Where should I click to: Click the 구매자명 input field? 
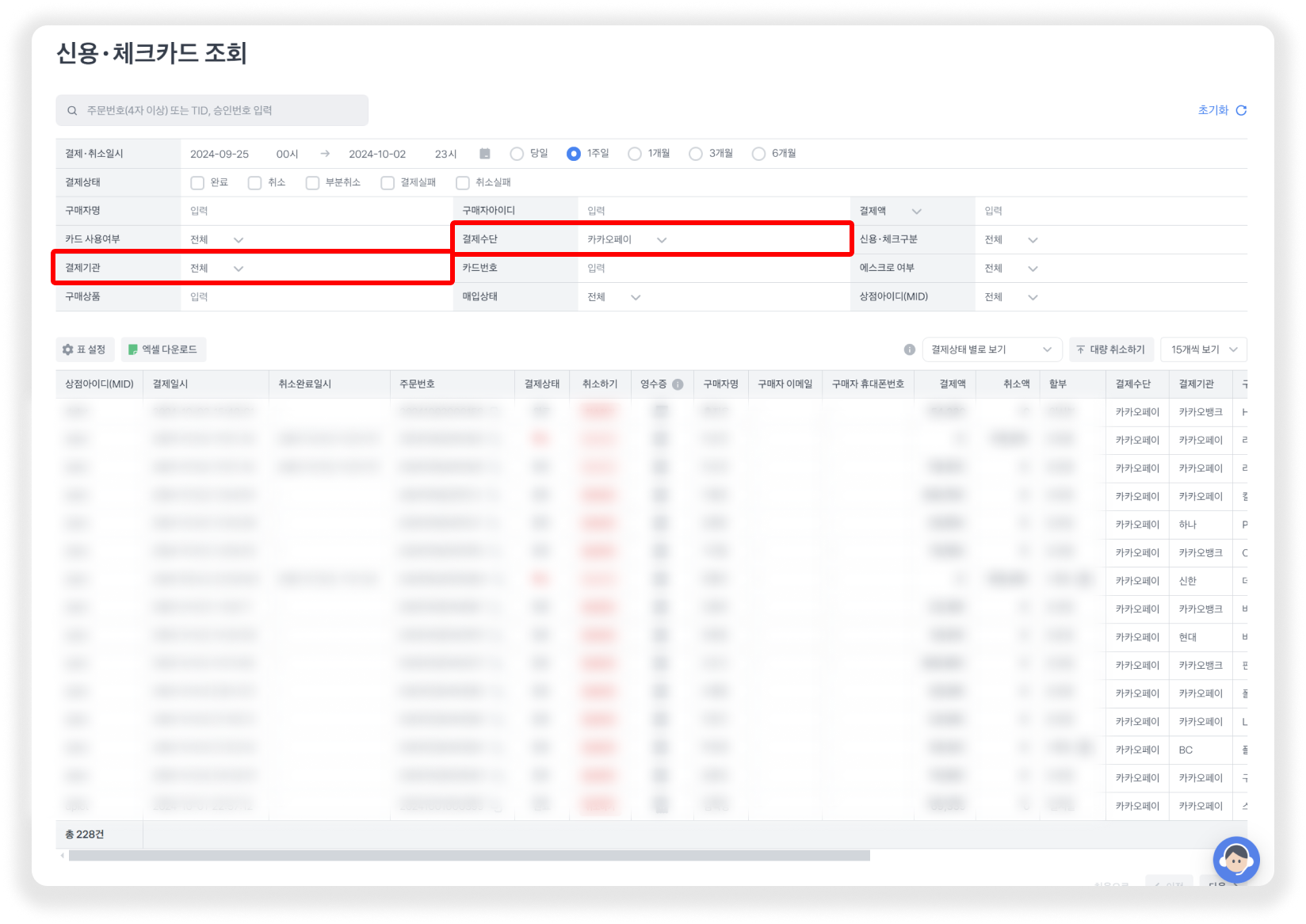click(315, 211)
